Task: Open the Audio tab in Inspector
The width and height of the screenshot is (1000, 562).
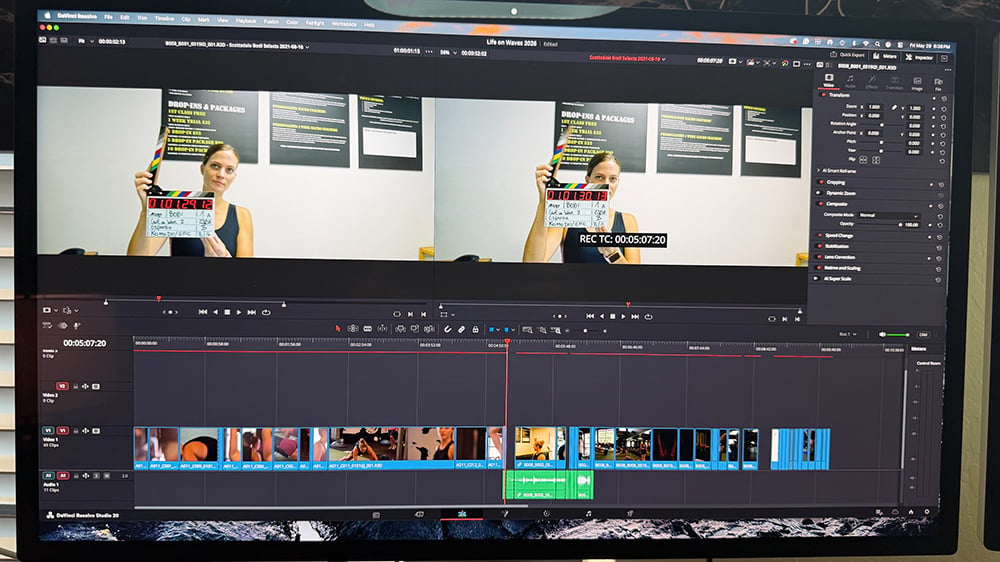Action: (850, 81)
